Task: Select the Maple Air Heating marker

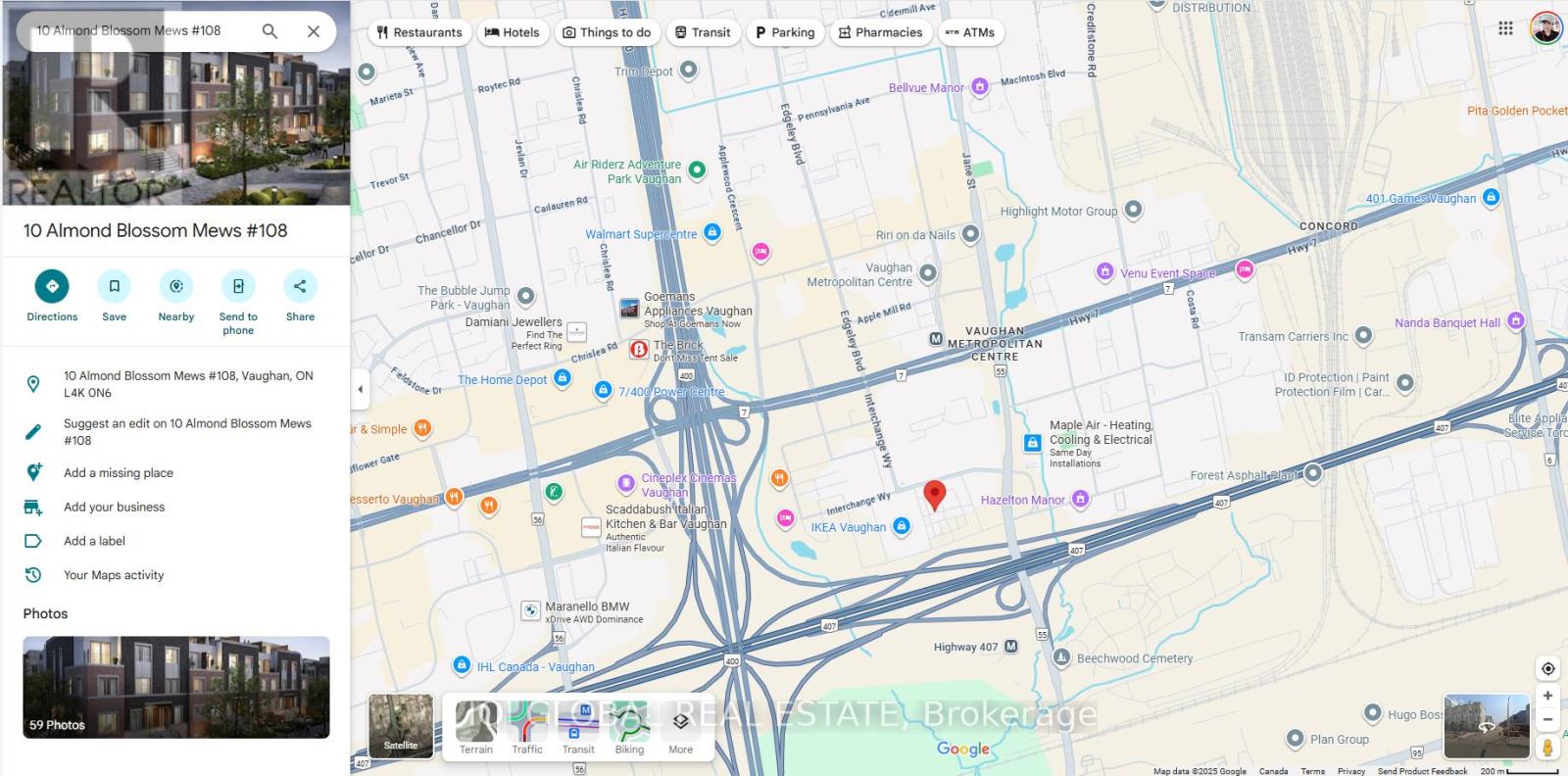Action: [1032, 443]
